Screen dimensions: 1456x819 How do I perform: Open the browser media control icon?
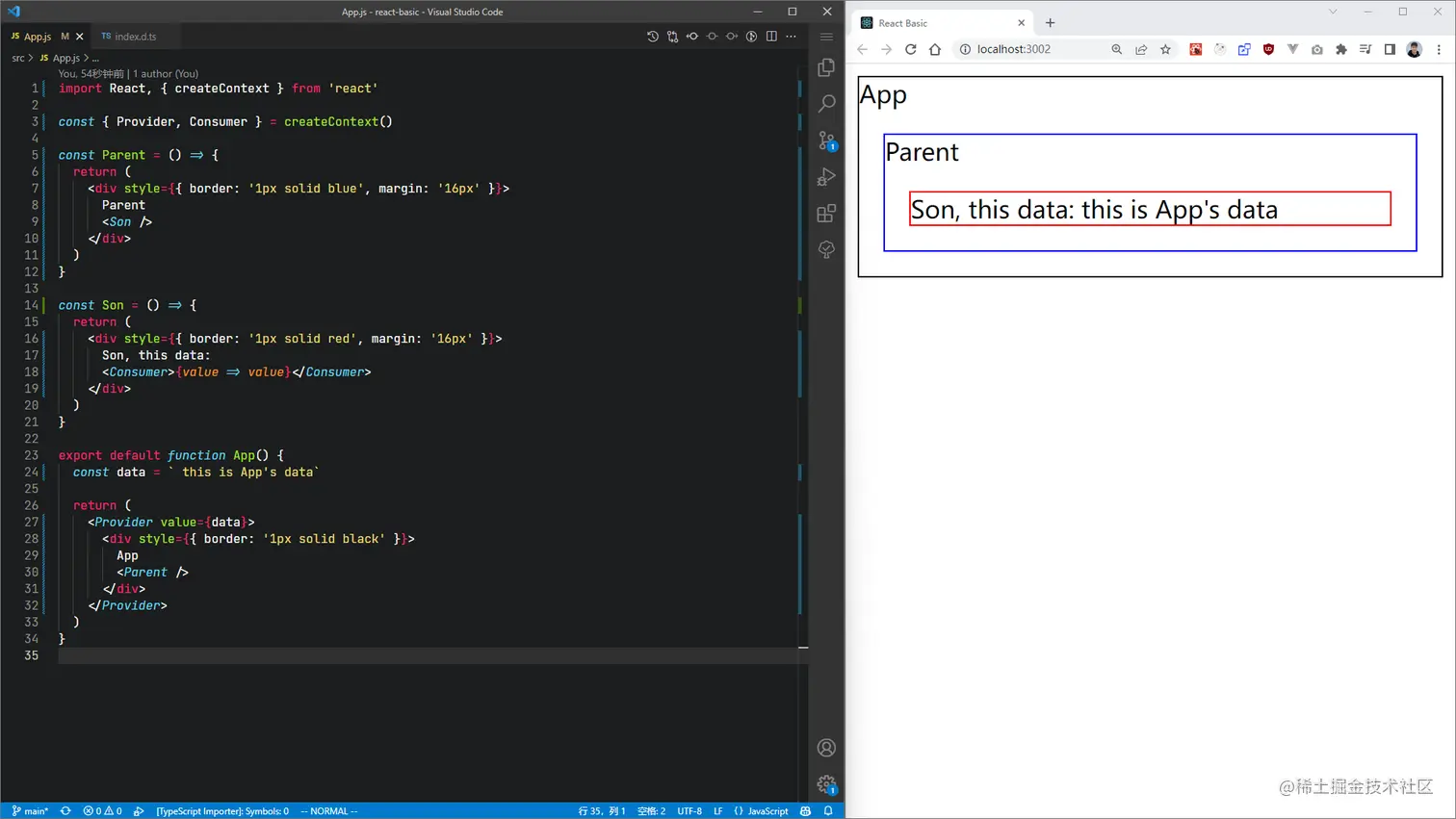pos(1365,49)
